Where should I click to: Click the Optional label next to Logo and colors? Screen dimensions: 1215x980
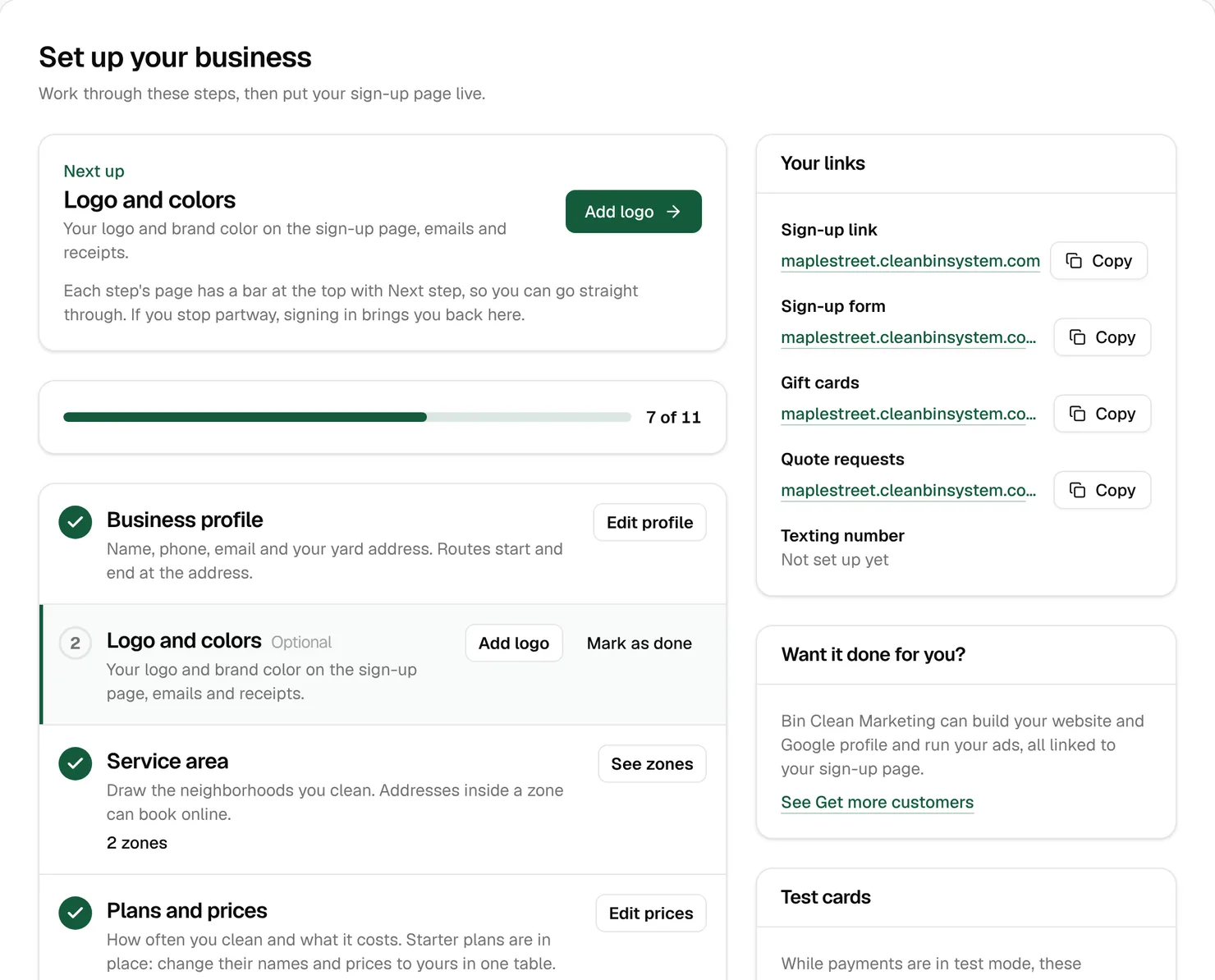[301, 643]
